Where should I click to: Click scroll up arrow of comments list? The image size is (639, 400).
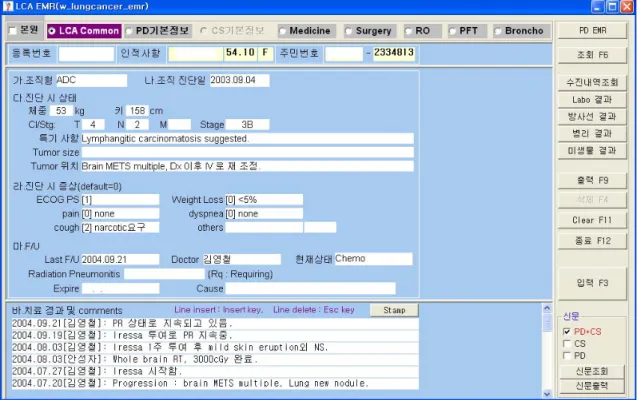[x=547, y=308]
